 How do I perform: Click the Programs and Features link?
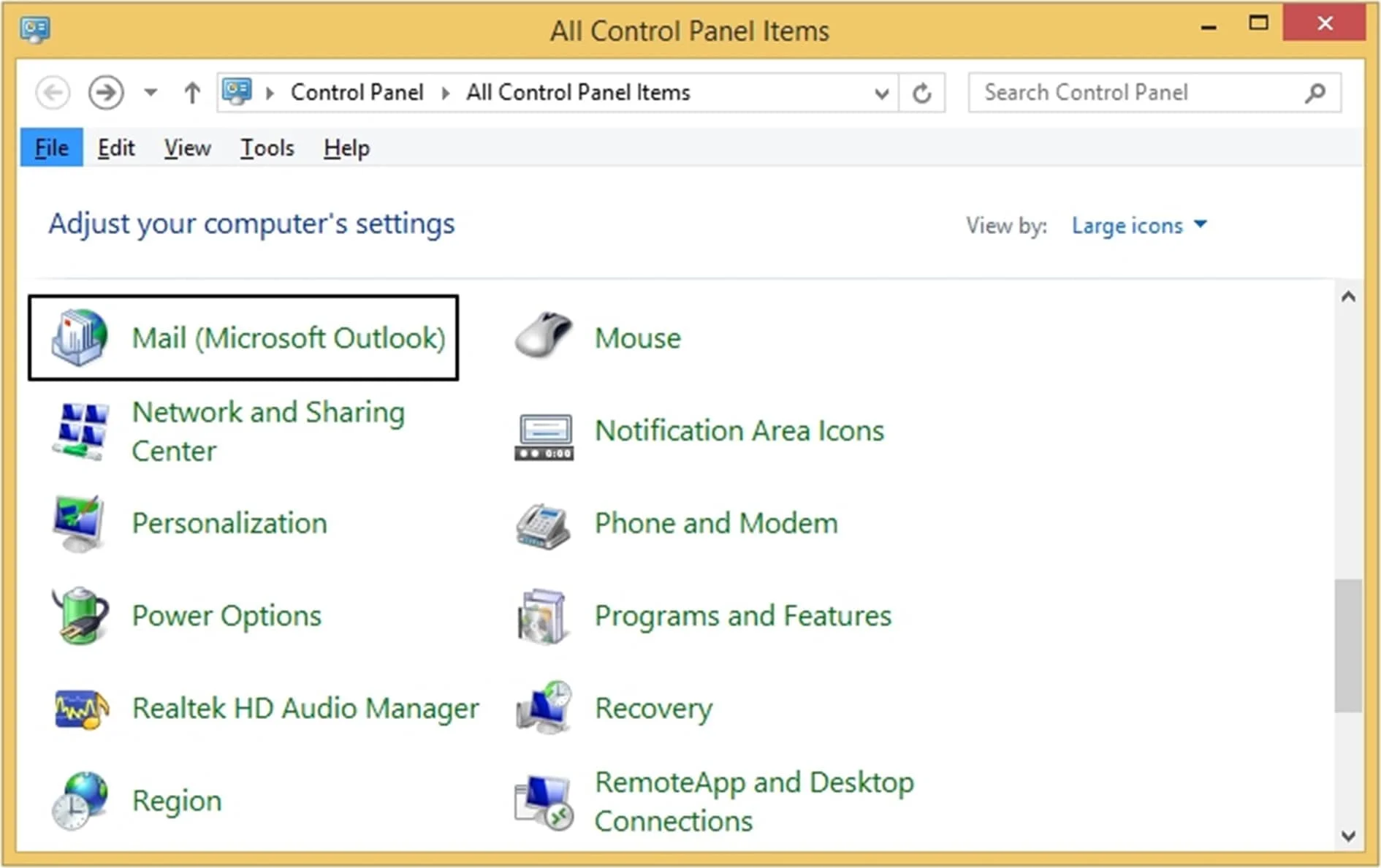[x=743, y=616]
